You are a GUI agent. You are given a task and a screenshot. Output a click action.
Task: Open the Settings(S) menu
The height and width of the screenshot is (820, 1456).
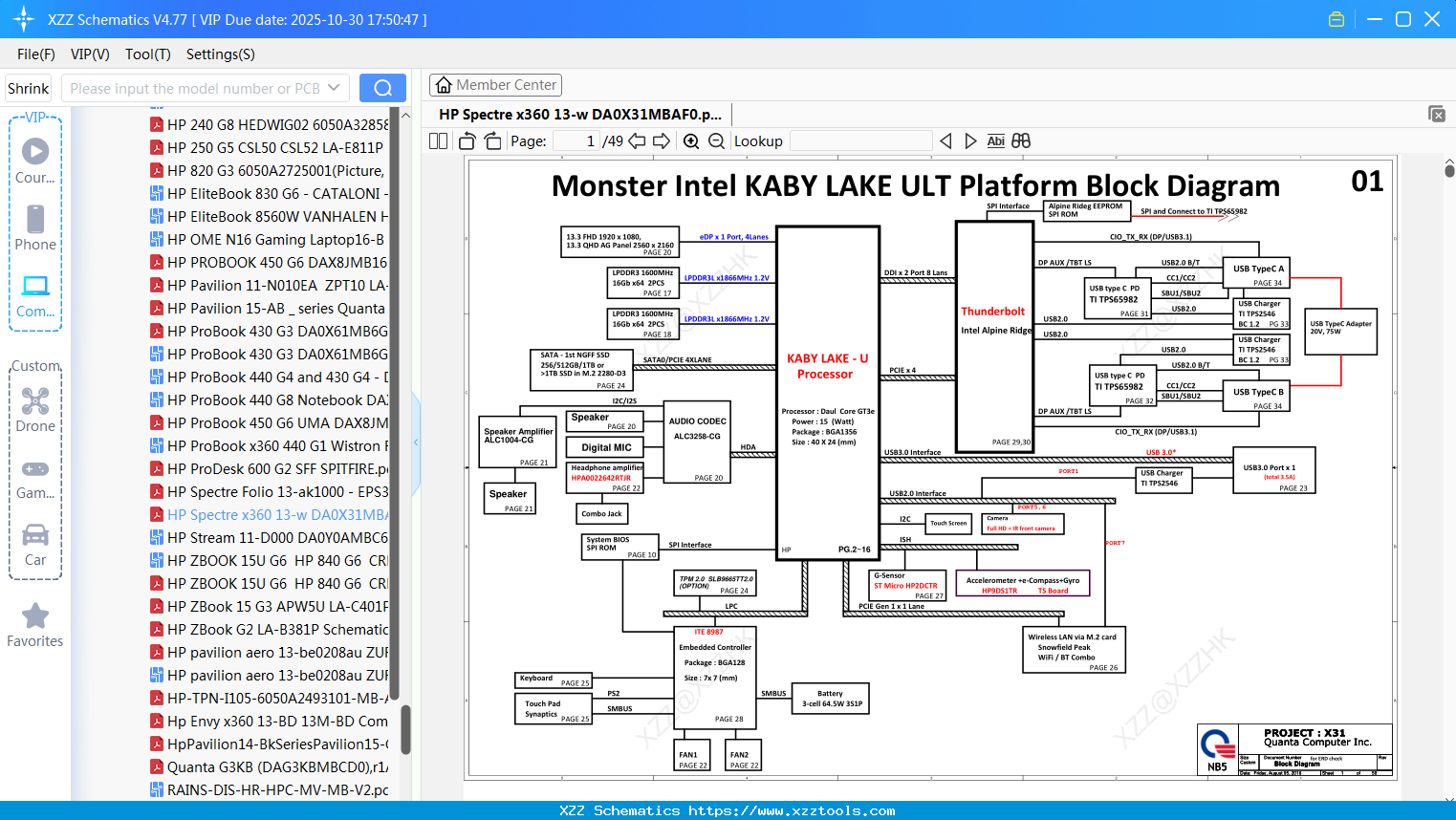tap(221, 54)
